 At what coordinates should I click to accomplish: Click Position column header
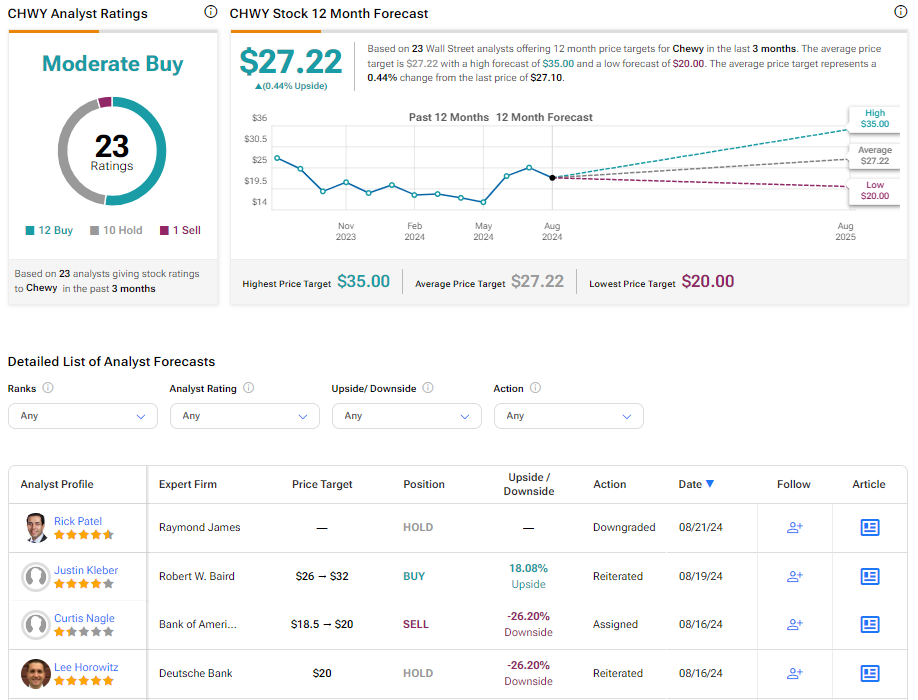[x=424, y=484]
